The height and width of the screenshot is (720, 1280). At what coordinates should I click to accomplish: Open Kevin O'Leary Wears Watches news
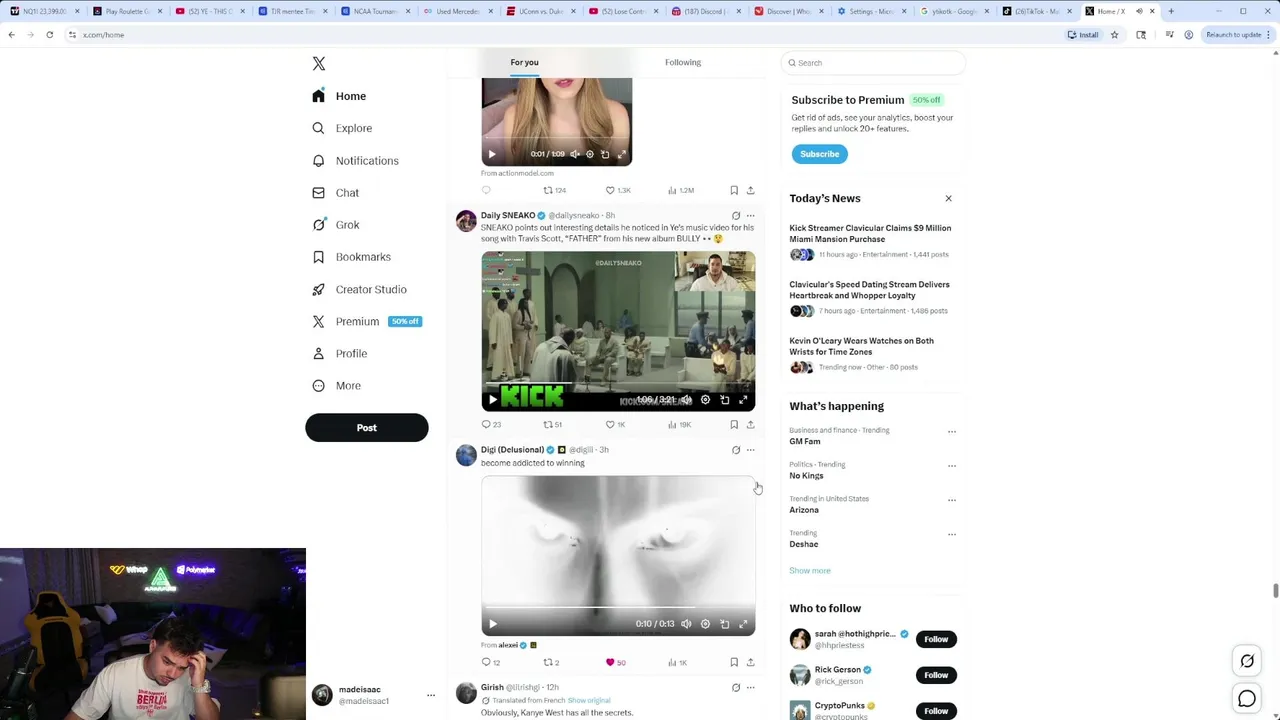861,346
